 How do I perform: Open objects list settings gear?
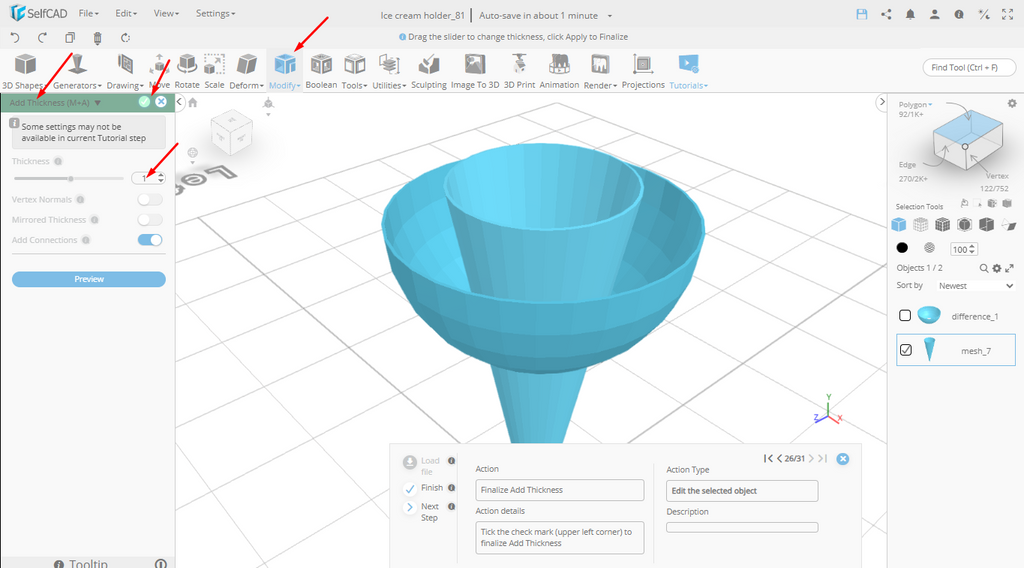[x=997, y=268]
